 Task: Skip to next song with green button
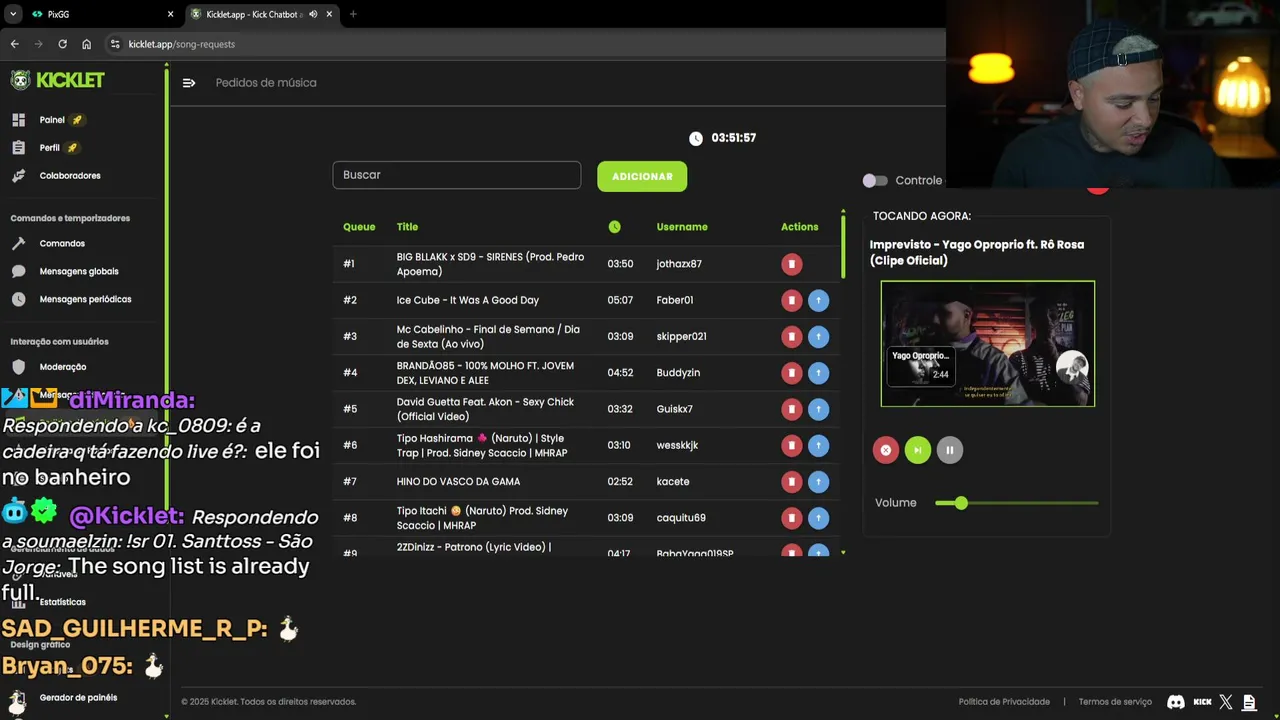coord(917,450)
